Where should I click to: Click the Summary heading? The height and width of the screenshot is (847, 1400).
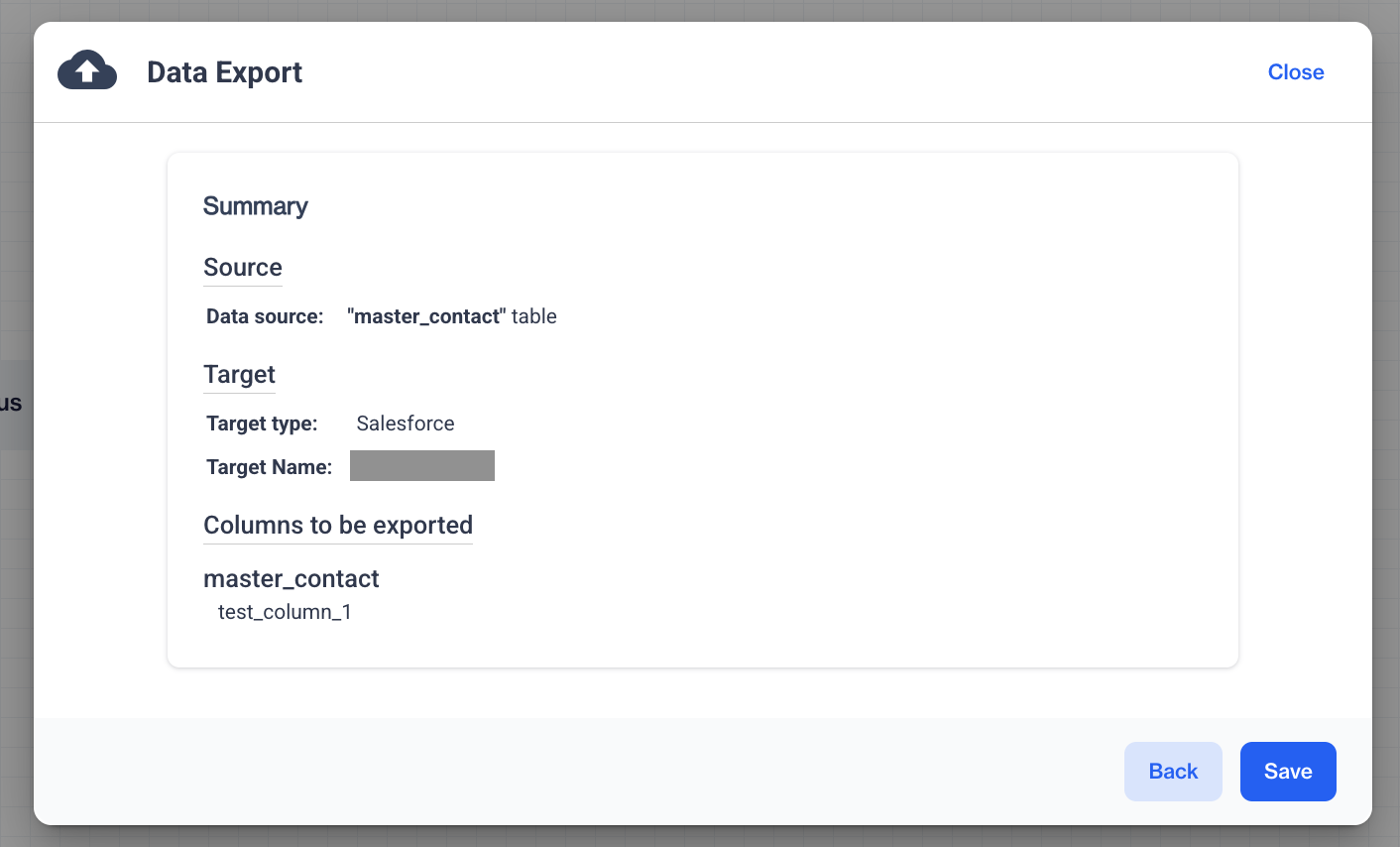[255, 206]
